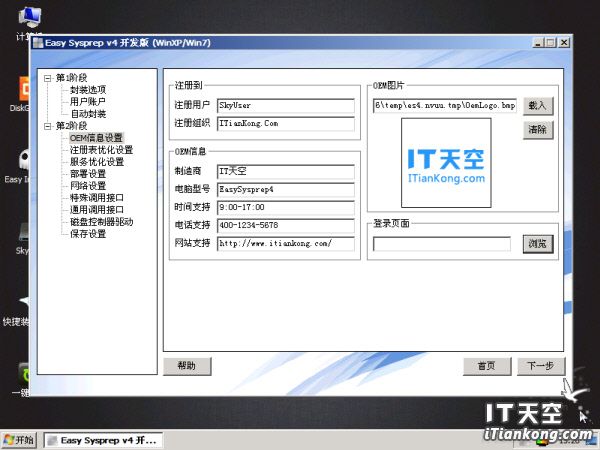Select 自动封装 in the tree
Screen dimensions: 600x450
coord(88,114)
